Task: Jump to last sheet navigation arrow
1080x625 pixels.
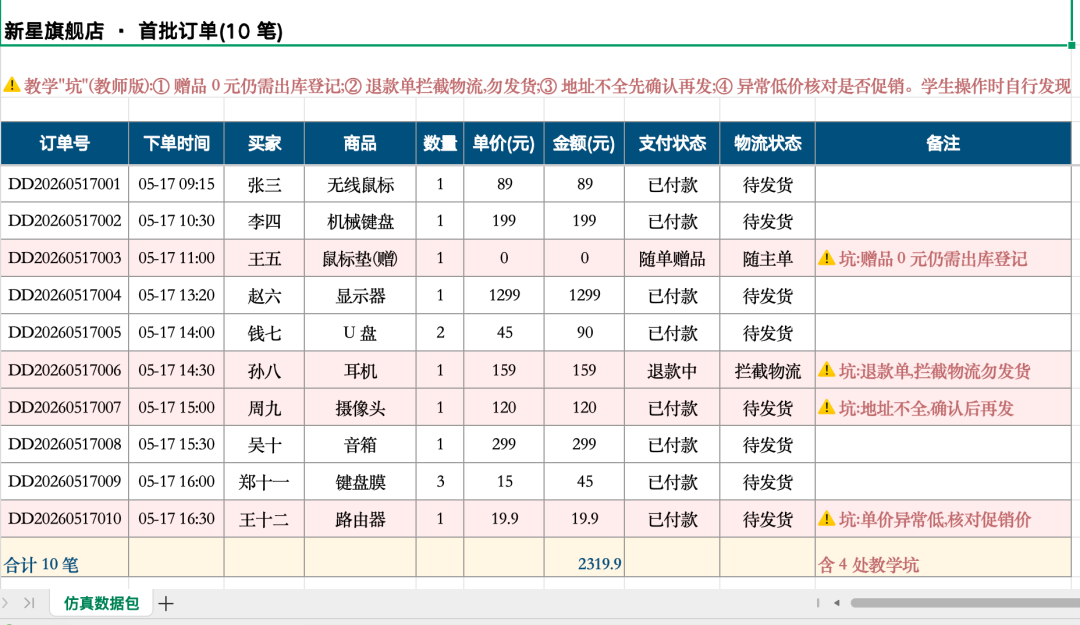Action: [x=29, y=603]
